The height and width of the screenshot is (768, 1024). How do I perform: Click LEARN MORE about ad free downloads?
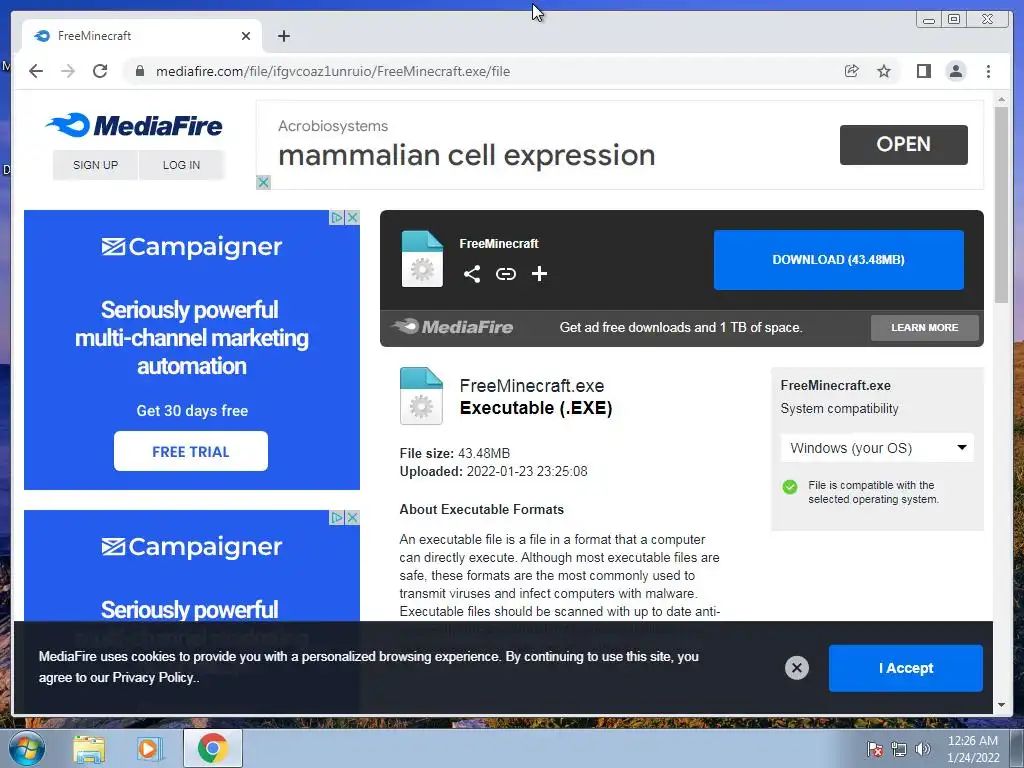pos(924,327)
